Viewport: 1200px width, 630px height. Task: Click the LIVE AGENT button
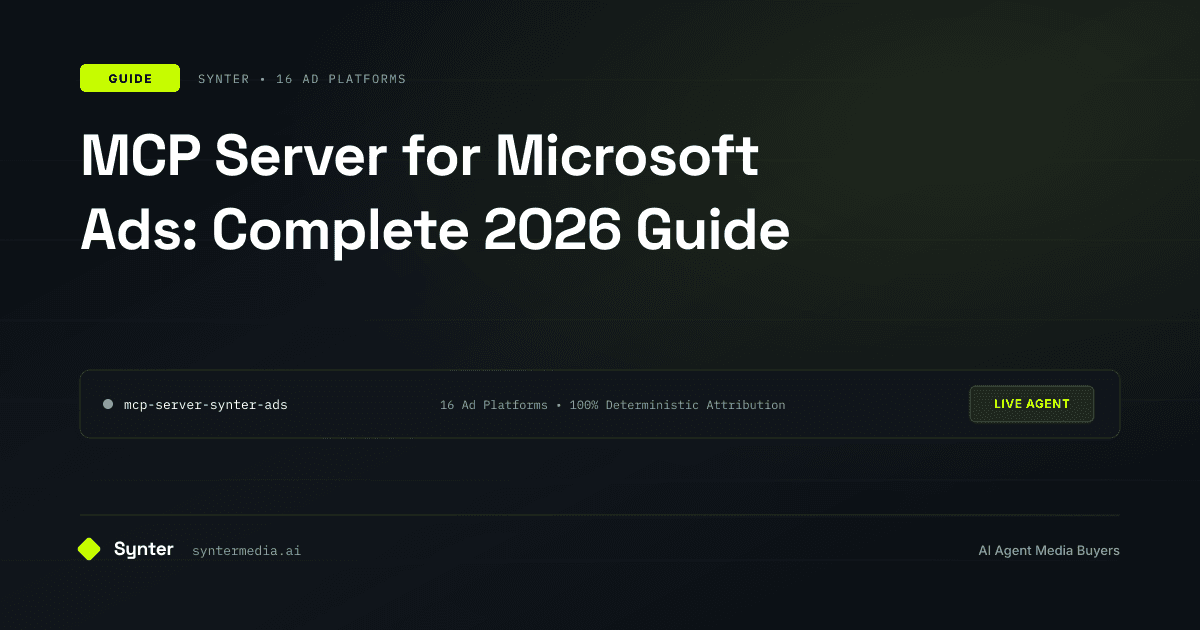1031,404
